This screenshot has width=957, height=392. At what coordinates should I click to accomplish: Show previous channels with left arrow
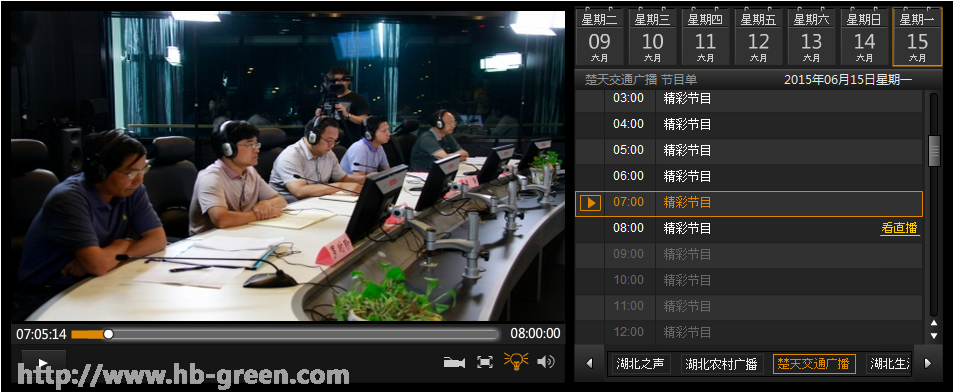click(590, 363)
